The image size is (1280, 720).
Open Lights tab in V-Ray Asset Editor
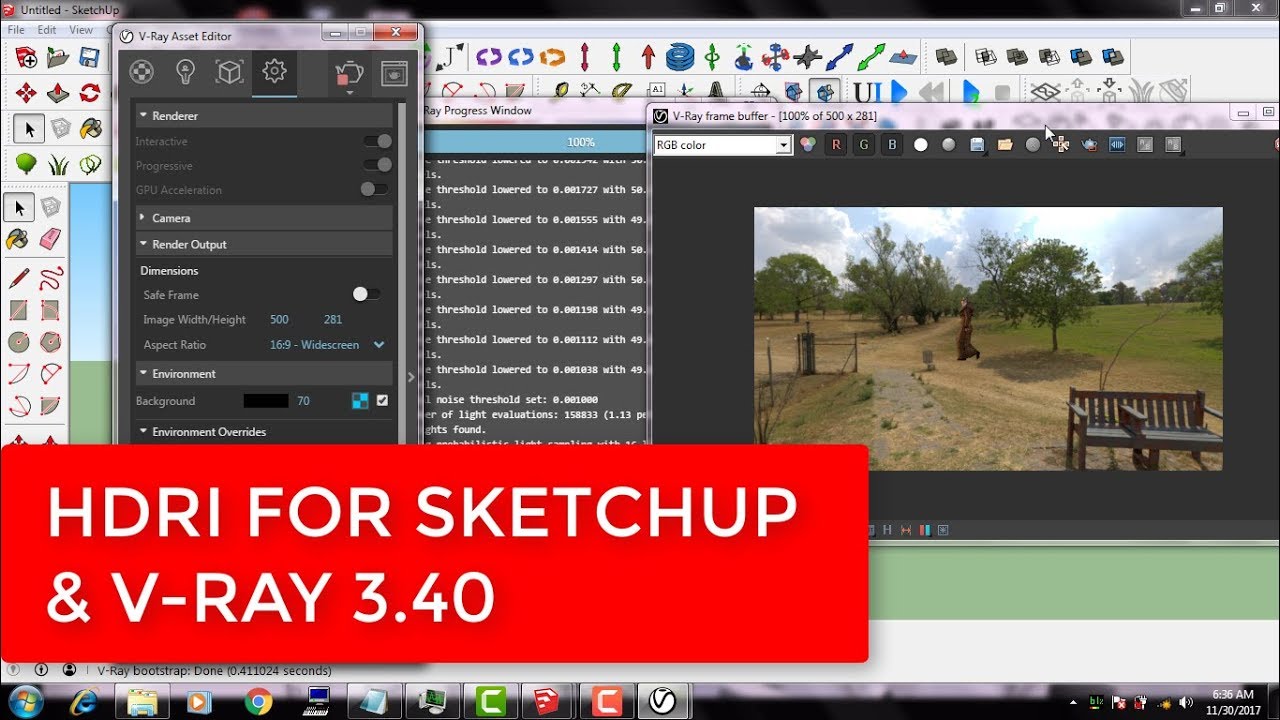tap(185, 72)
